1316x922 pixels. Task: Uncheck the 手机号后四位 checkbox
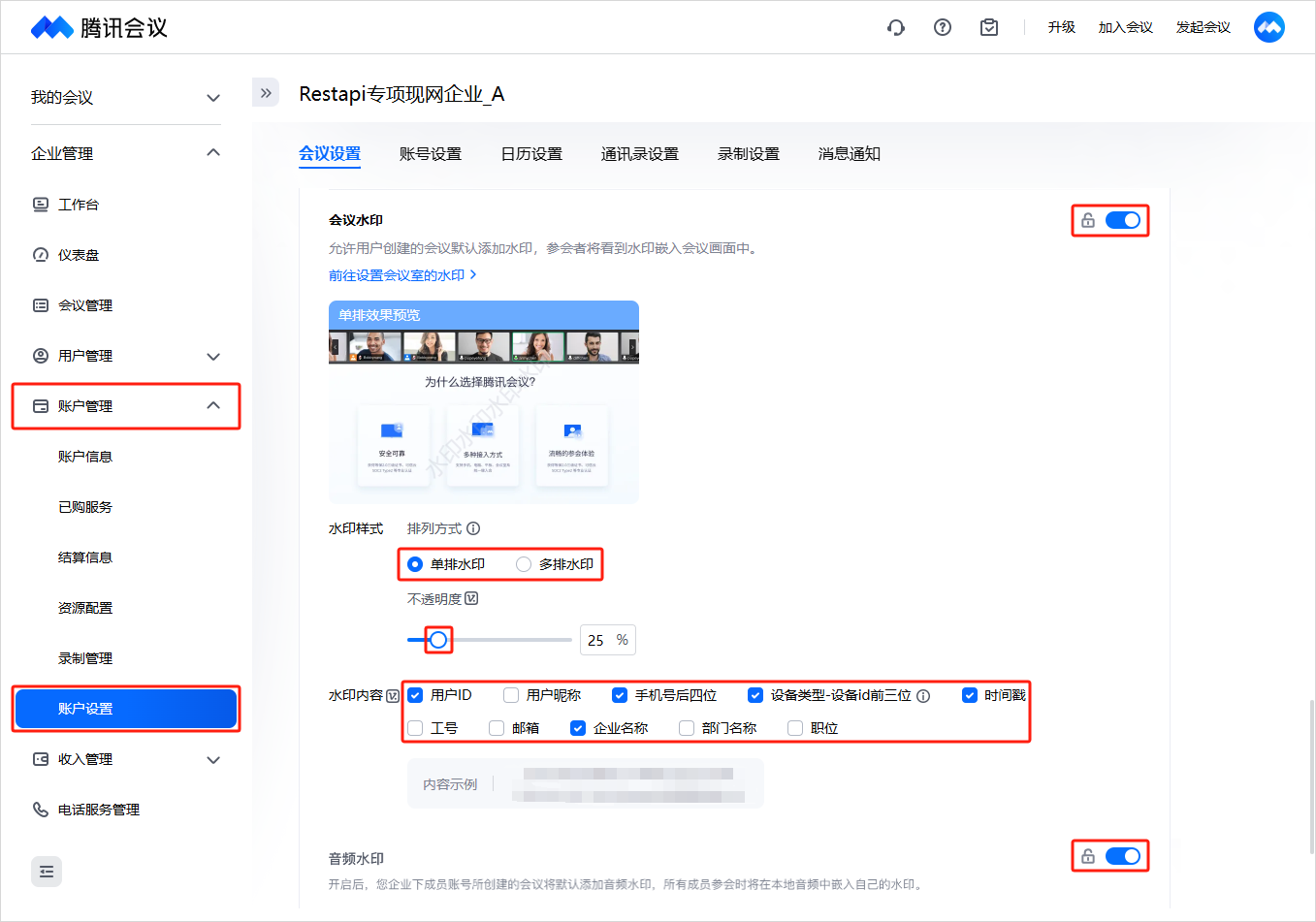coord(620,695)
